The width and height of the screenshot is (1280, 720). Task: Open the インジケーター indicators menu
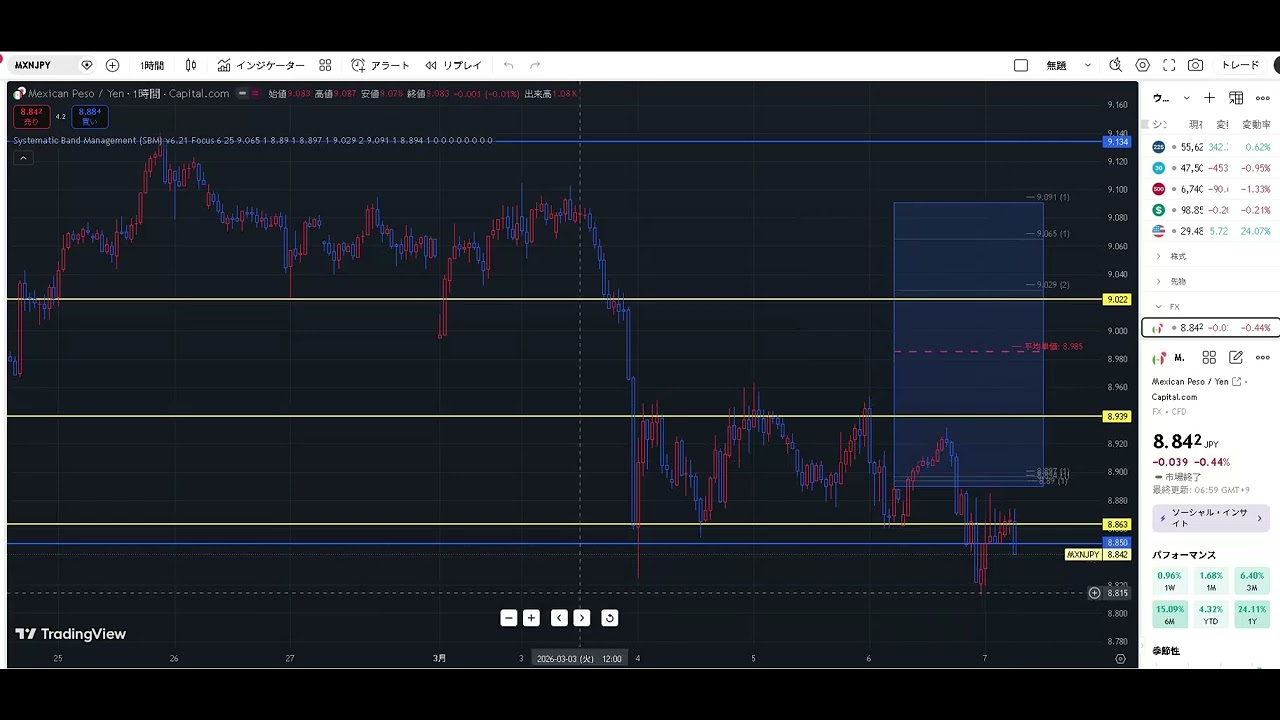click(261, 65)
